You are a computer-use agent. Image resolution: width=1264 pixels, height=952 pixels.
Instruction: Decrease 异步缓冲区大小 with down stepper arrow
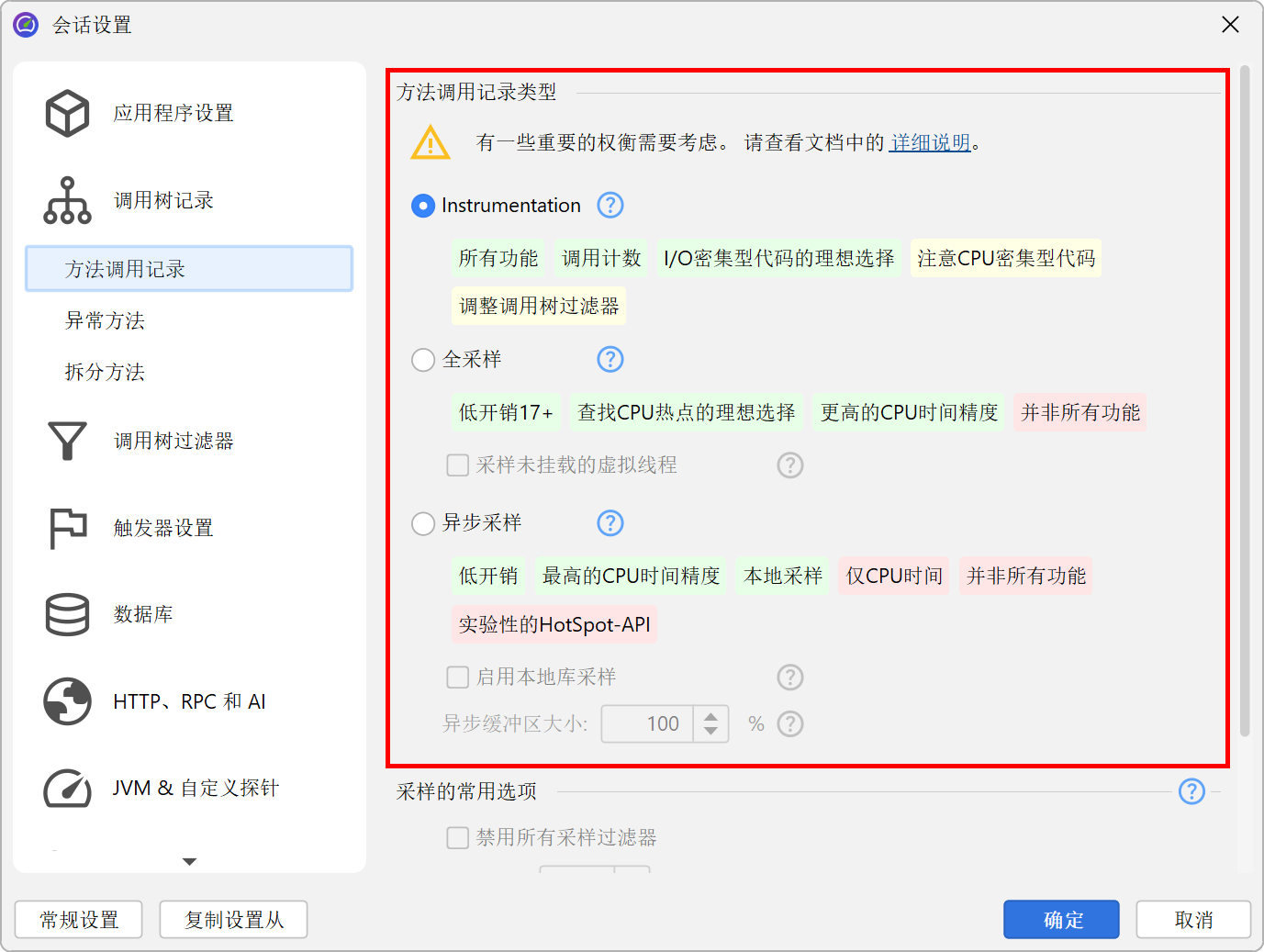click(x=710, y=732)
